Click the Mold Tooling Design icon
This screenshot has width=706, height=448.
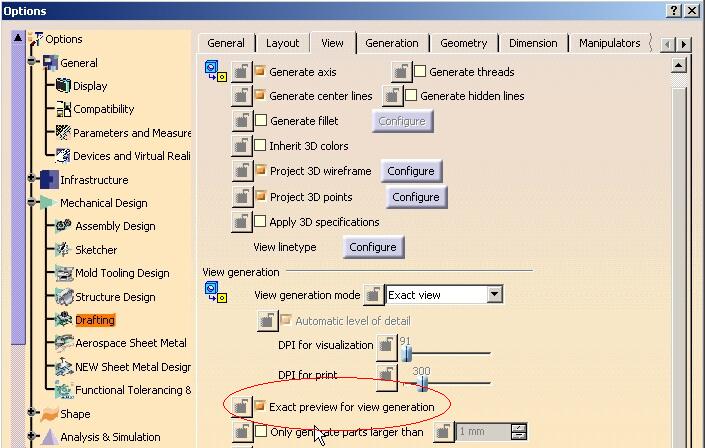[62, 273]
